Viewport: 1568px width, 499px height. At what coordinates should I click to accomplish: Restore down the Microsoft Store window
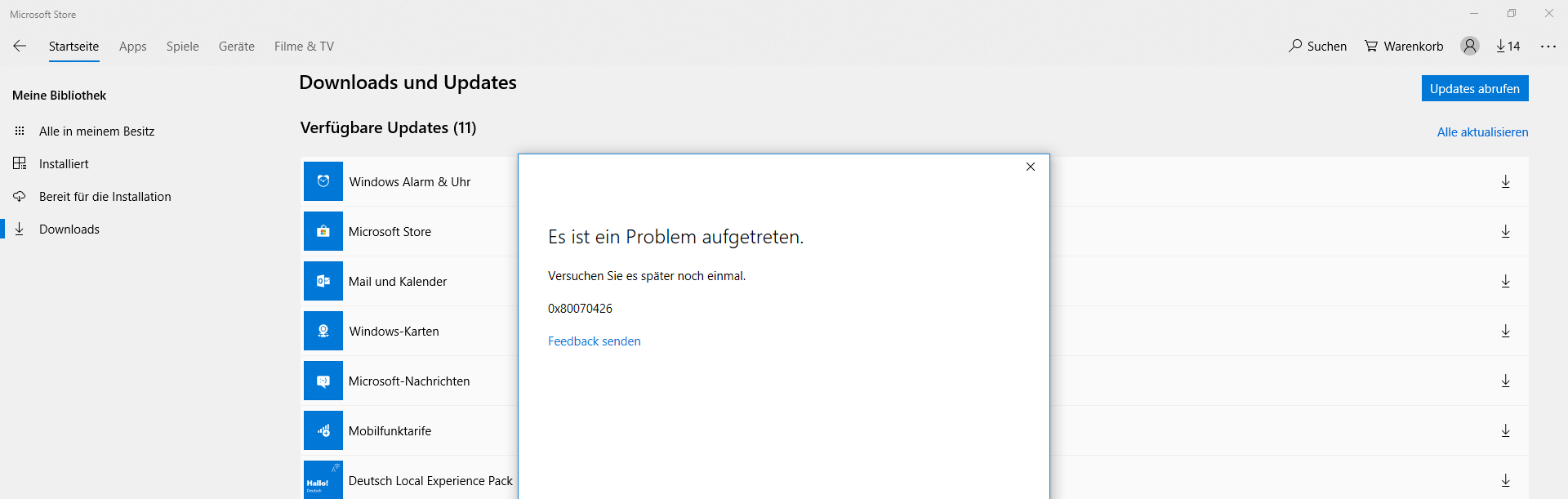[1512, 13]
